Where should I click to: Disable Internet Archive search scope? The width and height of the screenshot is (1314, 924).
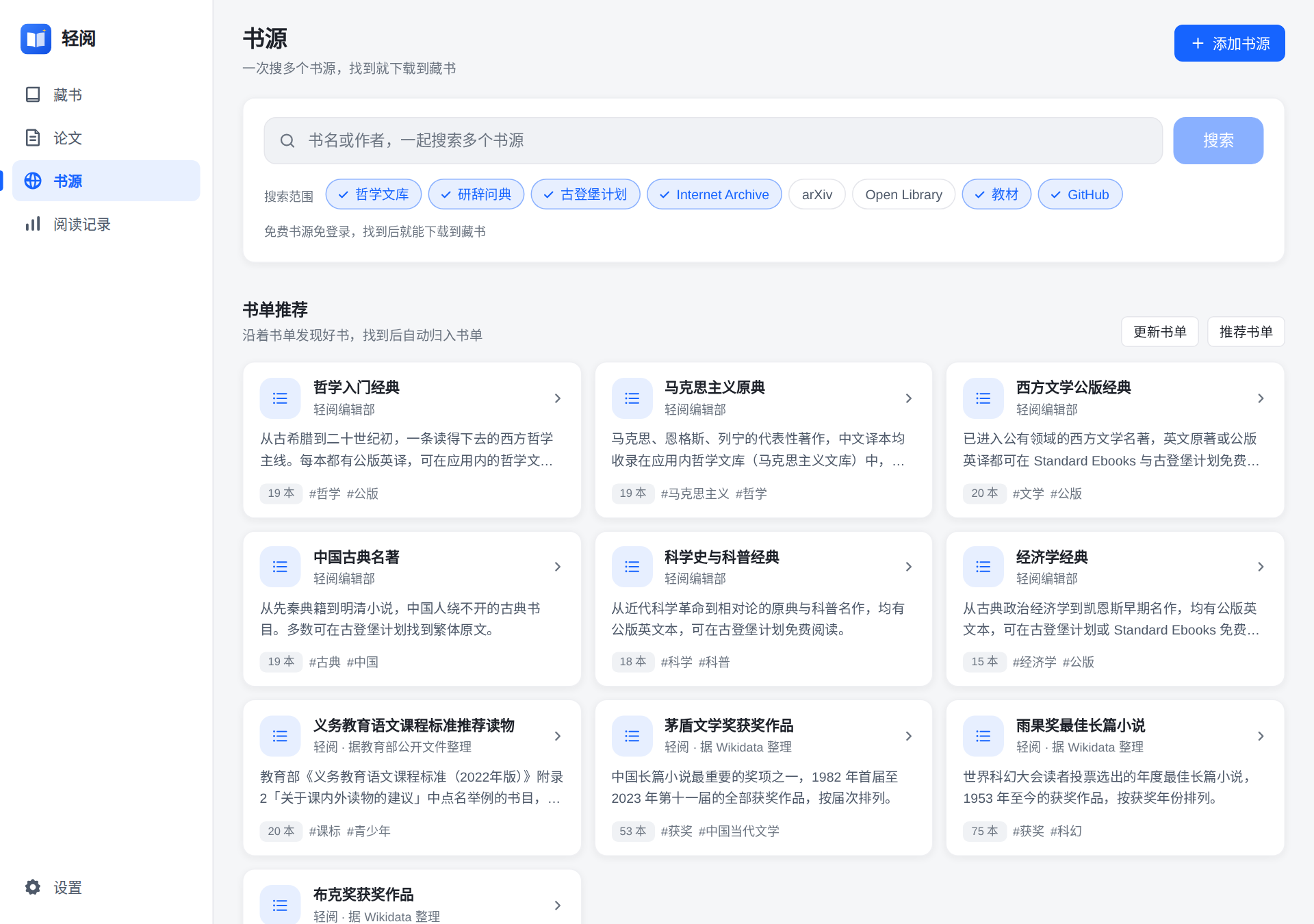click(x=714, y=194)
